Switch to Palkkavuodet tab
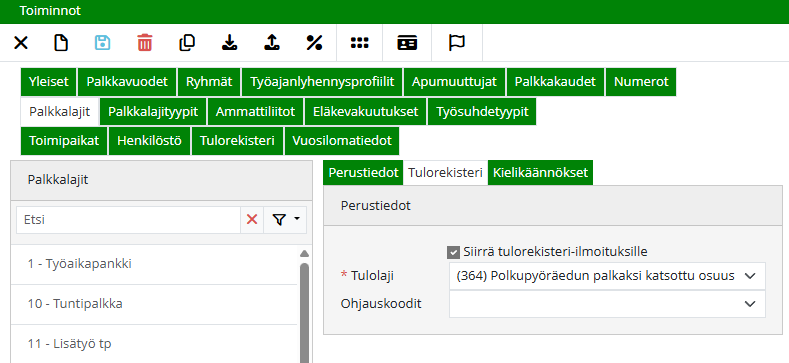 (127, 82)
